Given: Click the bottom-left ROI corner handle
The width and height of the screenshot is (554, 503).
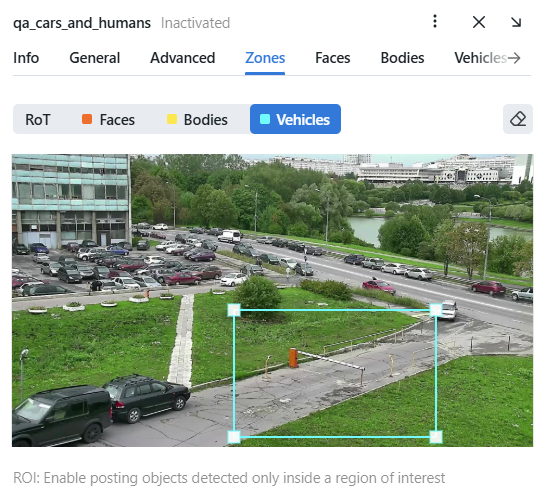Looking at the screenshot, I should pyautogui.click(x=234, y=437).
